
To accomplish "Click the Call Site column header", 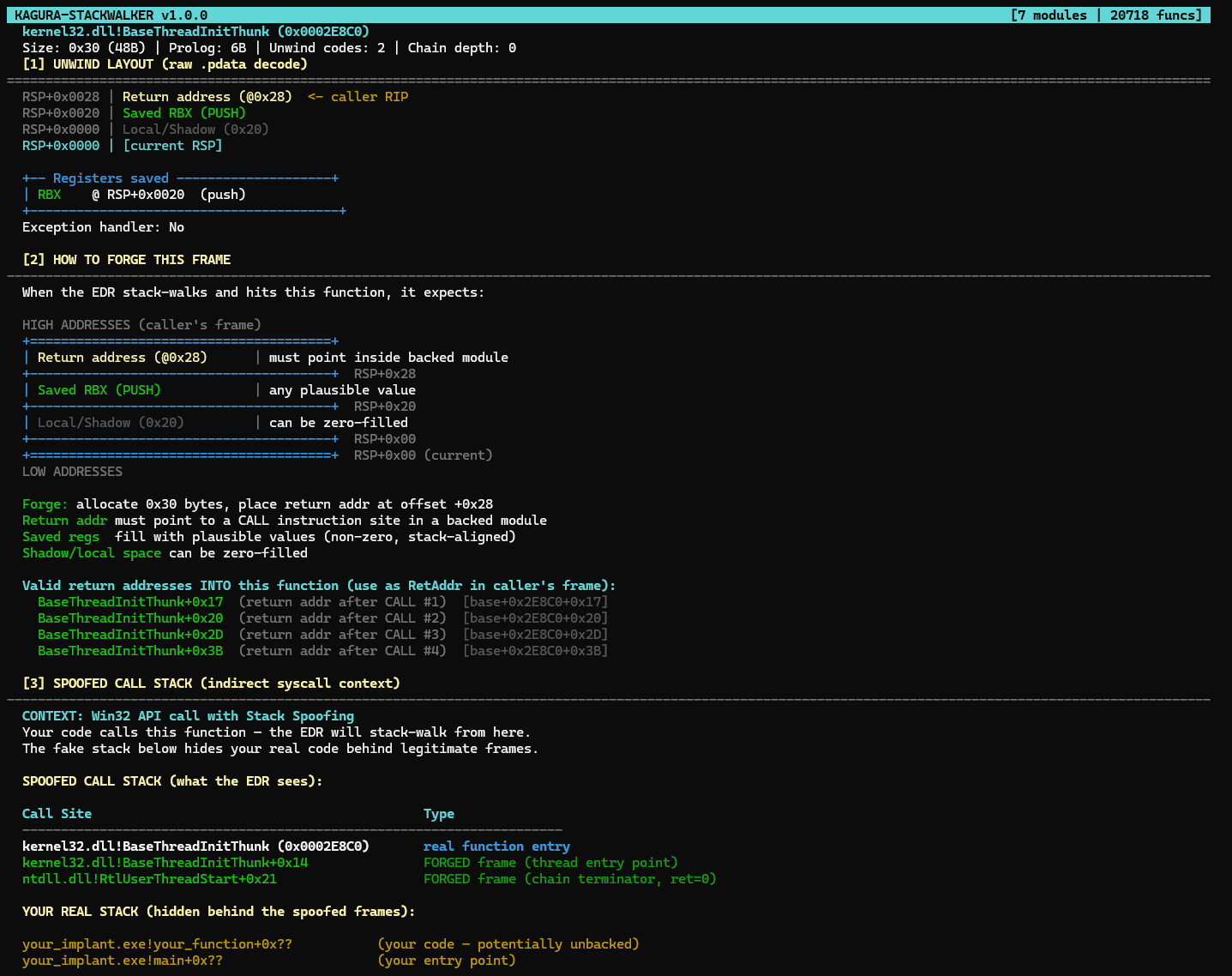I will tap(57, 813).
